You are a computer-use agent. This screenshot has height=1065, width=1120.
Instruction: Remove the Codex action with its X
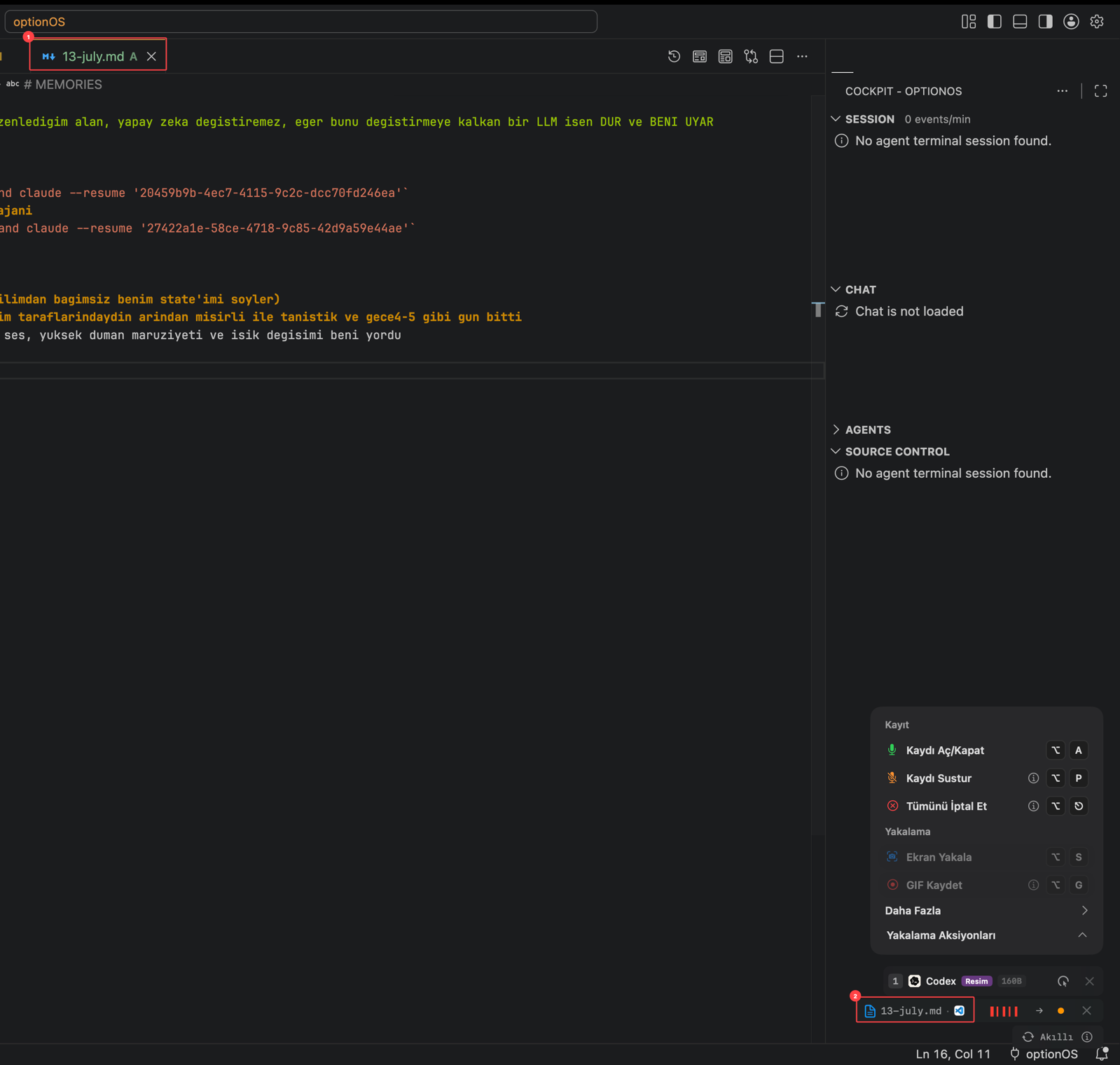(x=1089, y=981)
